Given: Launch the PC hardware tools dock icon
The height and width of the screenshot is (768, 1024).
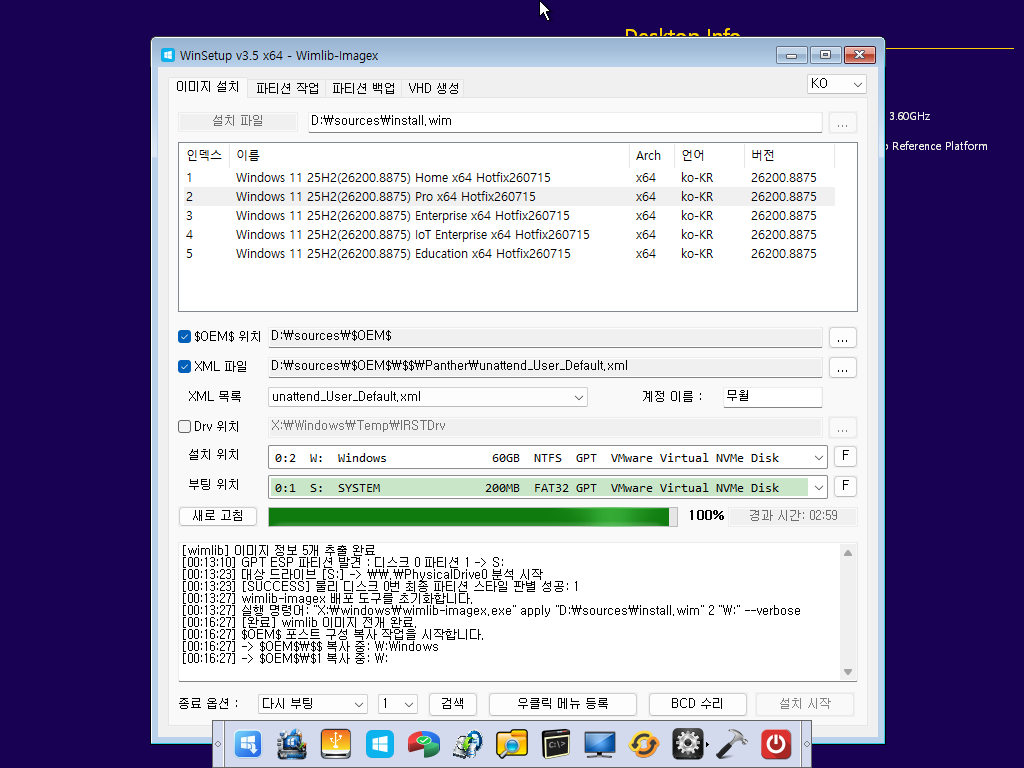Looking at the screenshot, I should tap(292, 744).
